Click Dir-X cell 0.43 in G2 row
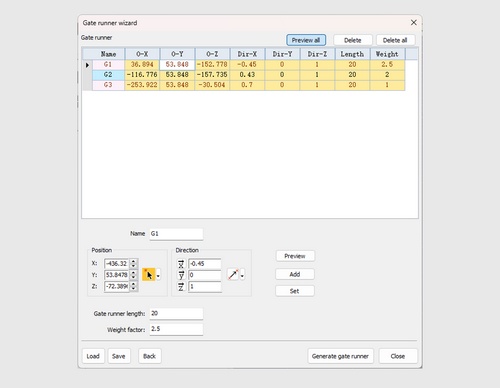This screenshot has width=500, height=388. (x=247, y=75)
